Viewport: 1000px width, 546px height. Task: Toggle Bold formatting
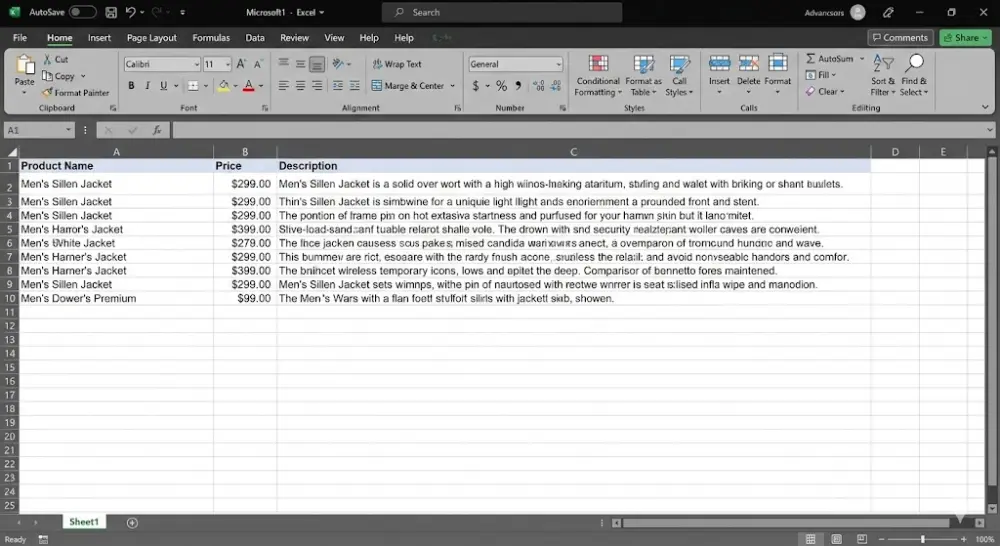(x=131, y=85)
